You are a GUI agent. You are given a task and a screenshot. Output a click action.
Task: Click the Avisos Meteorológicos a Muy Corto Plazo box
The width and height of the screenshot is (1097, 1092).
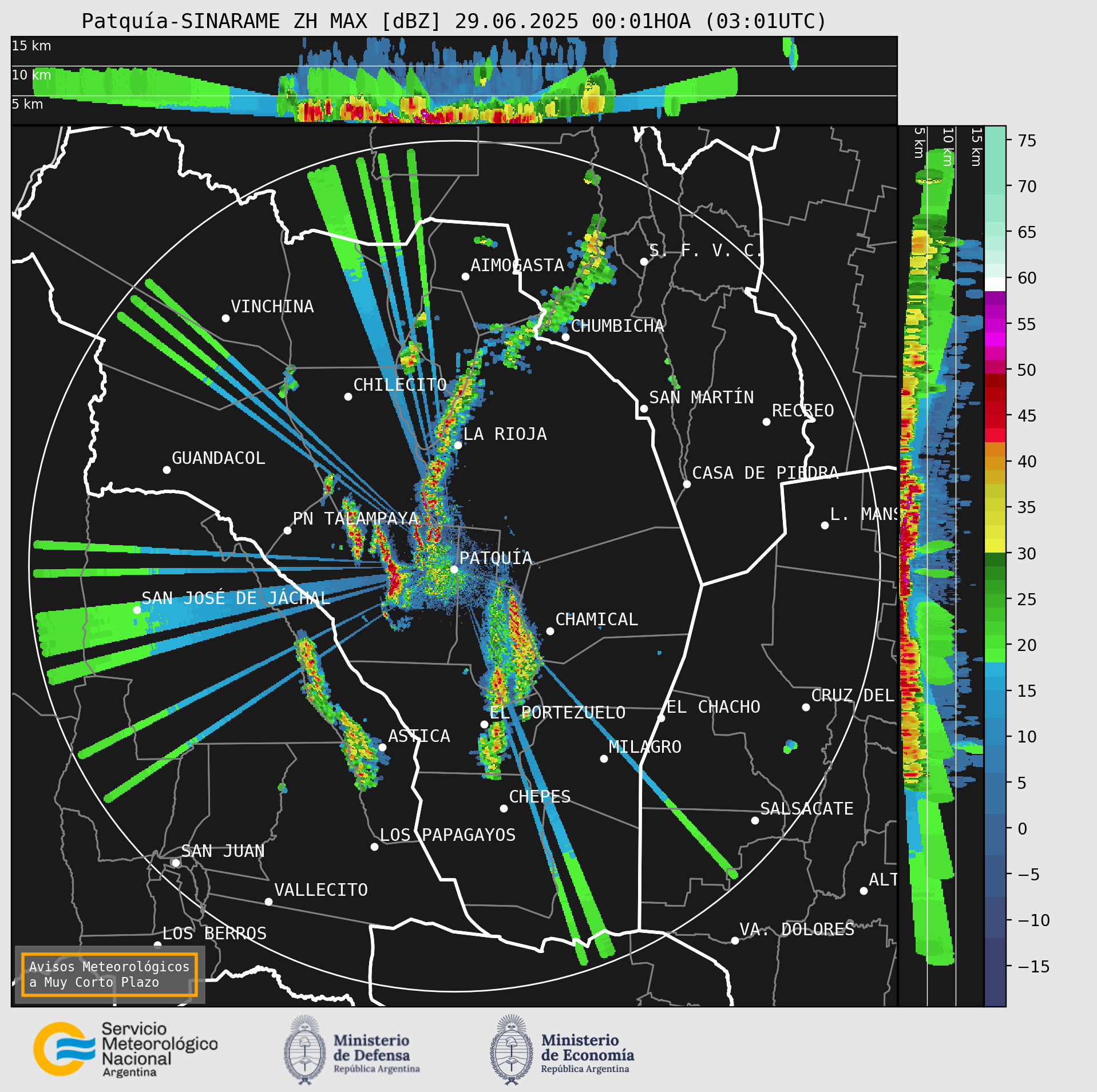109,974
